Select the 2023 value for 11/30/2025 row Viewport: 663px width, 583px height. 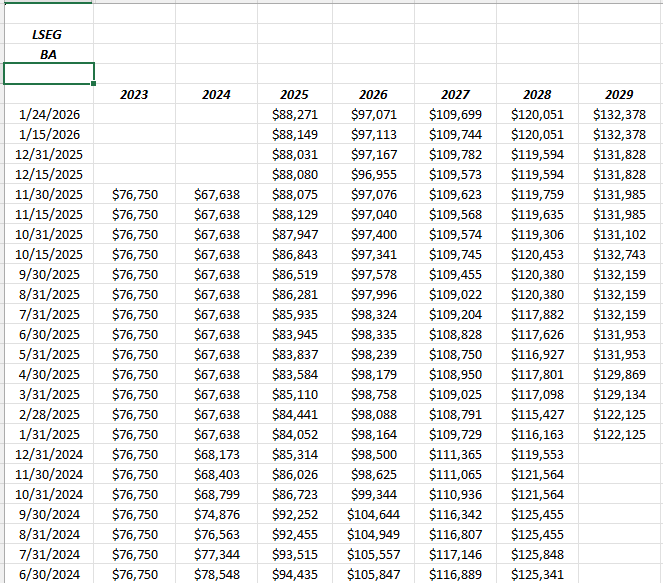coord(135,195)
